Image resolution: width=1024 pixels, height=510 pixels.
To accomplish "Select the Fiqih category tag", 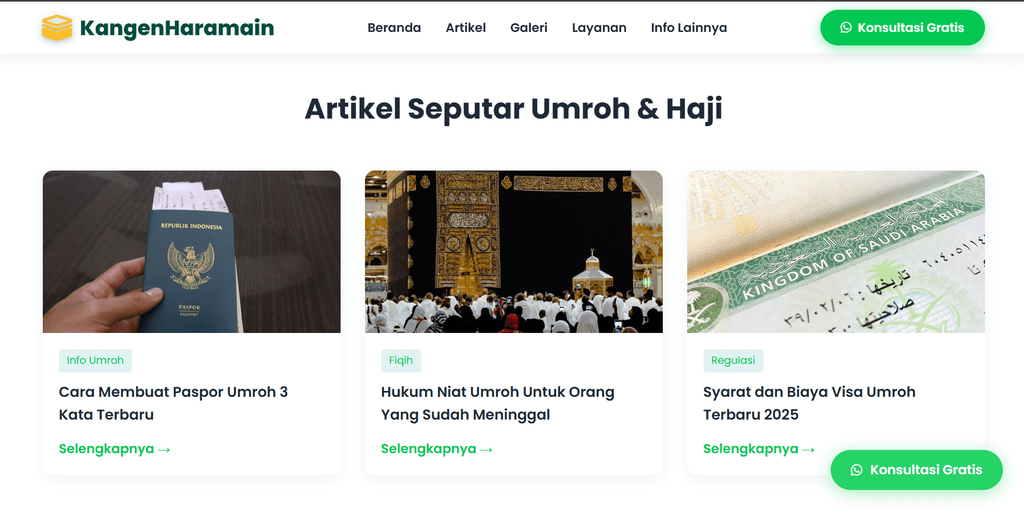I will pos(401,360).
